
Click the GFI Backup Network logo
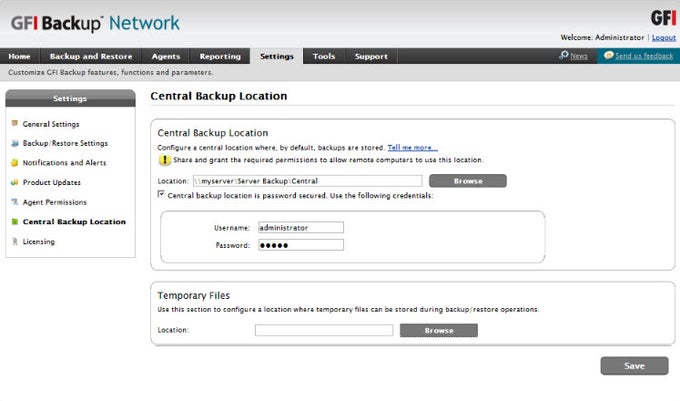click(95, 23)
